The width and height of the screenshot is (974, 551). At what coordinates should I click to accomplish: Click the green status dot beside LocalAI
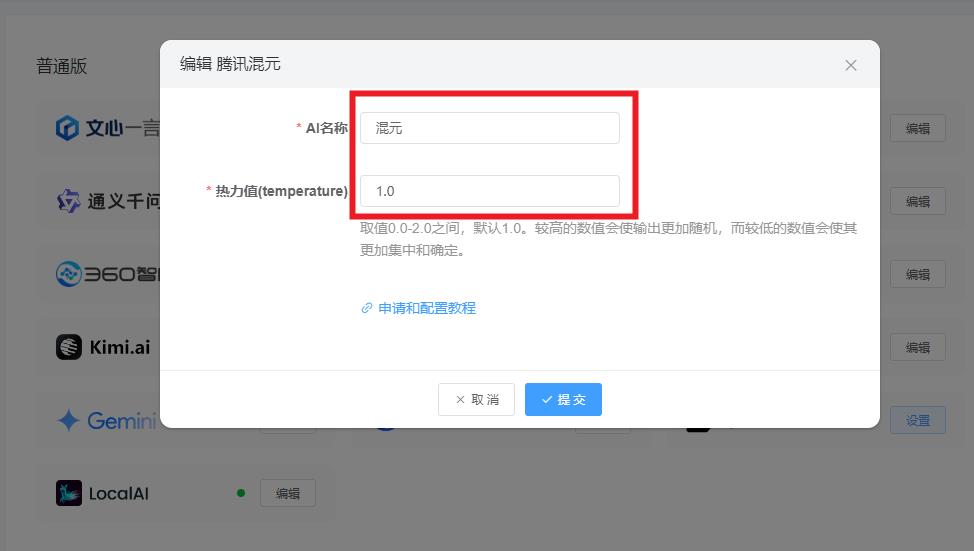point(241,493)
